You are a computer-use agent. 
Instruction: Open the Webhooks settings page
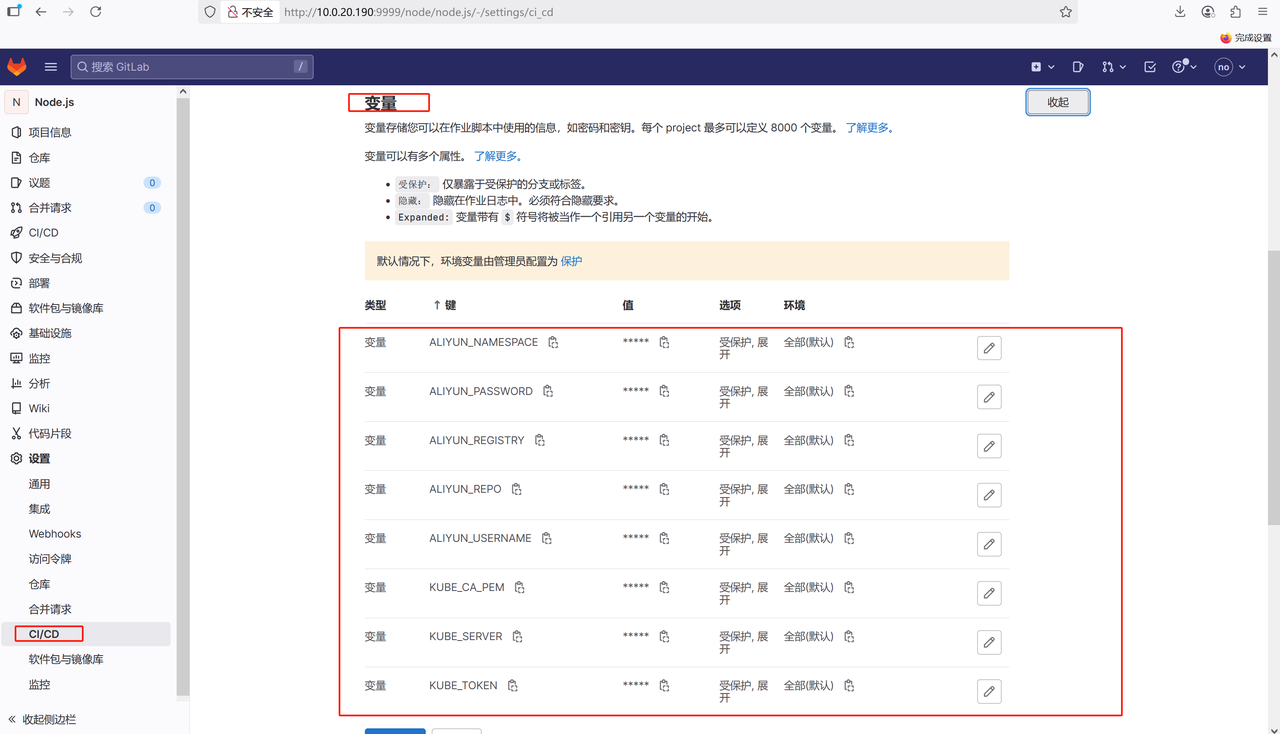(x=55, y=534)
